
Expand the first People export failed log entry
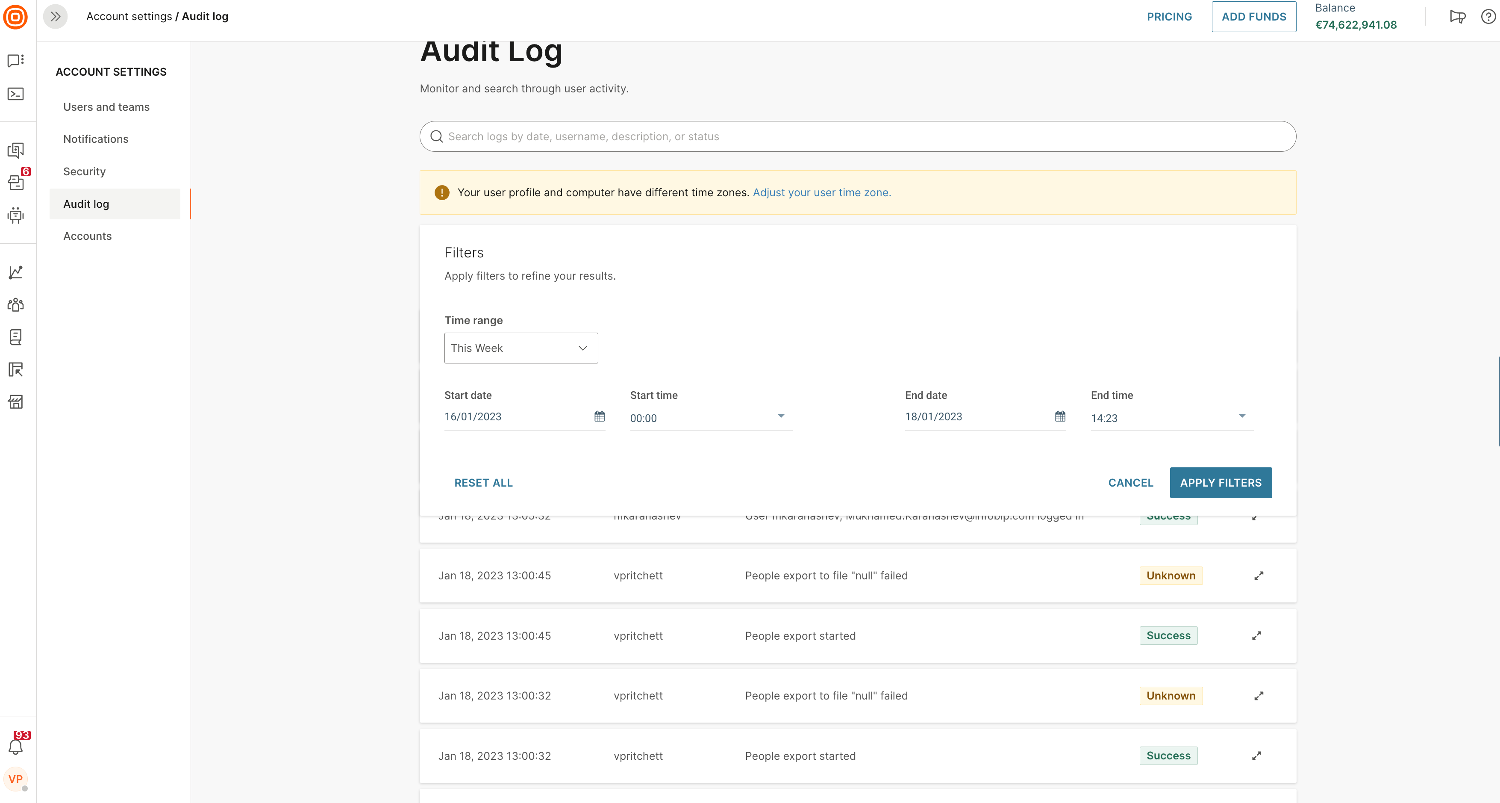click(x=1258, y=576)
